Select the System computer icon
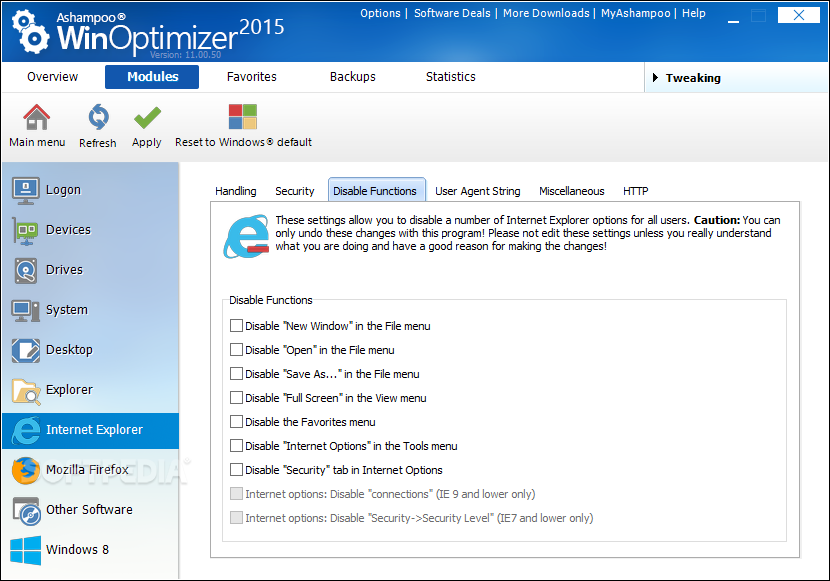The image size is (830, 581). point(25,311)
